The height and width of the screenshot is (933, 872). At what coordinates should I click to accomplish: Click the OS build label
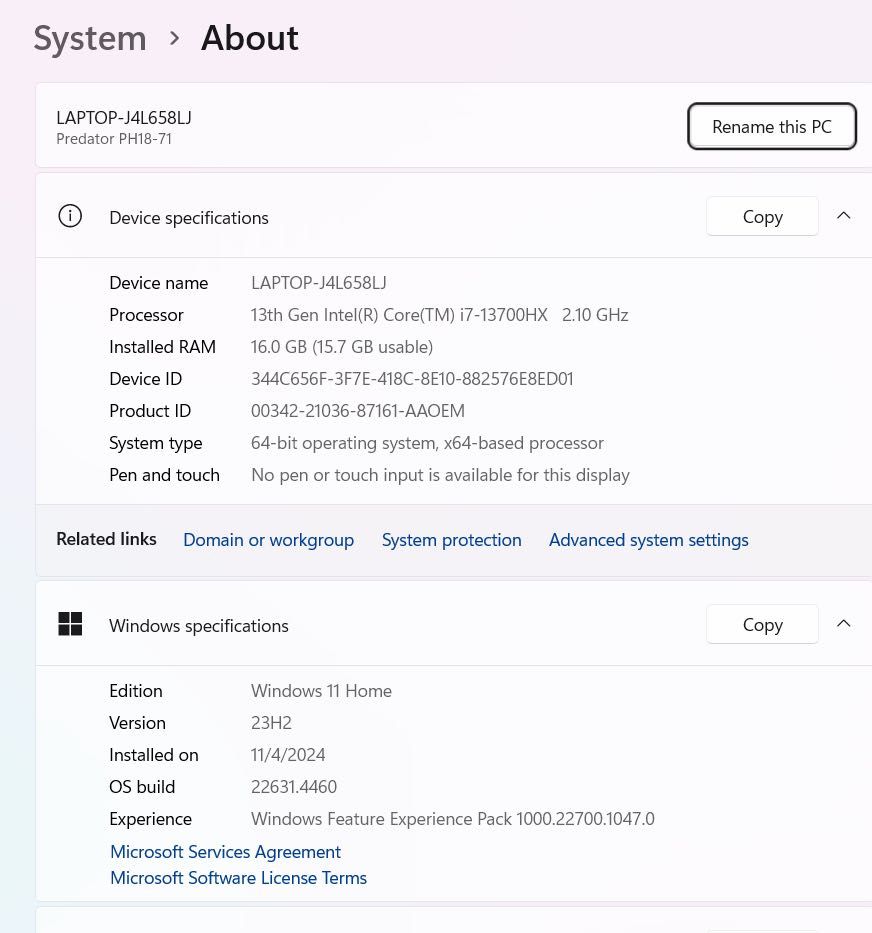click(x=142, y=787)
